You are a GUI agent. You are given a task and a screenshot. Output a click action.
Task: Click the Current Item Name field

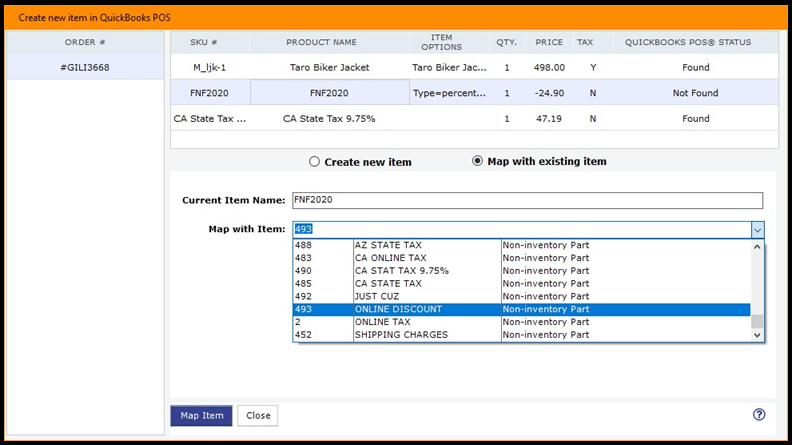(527, 200)
